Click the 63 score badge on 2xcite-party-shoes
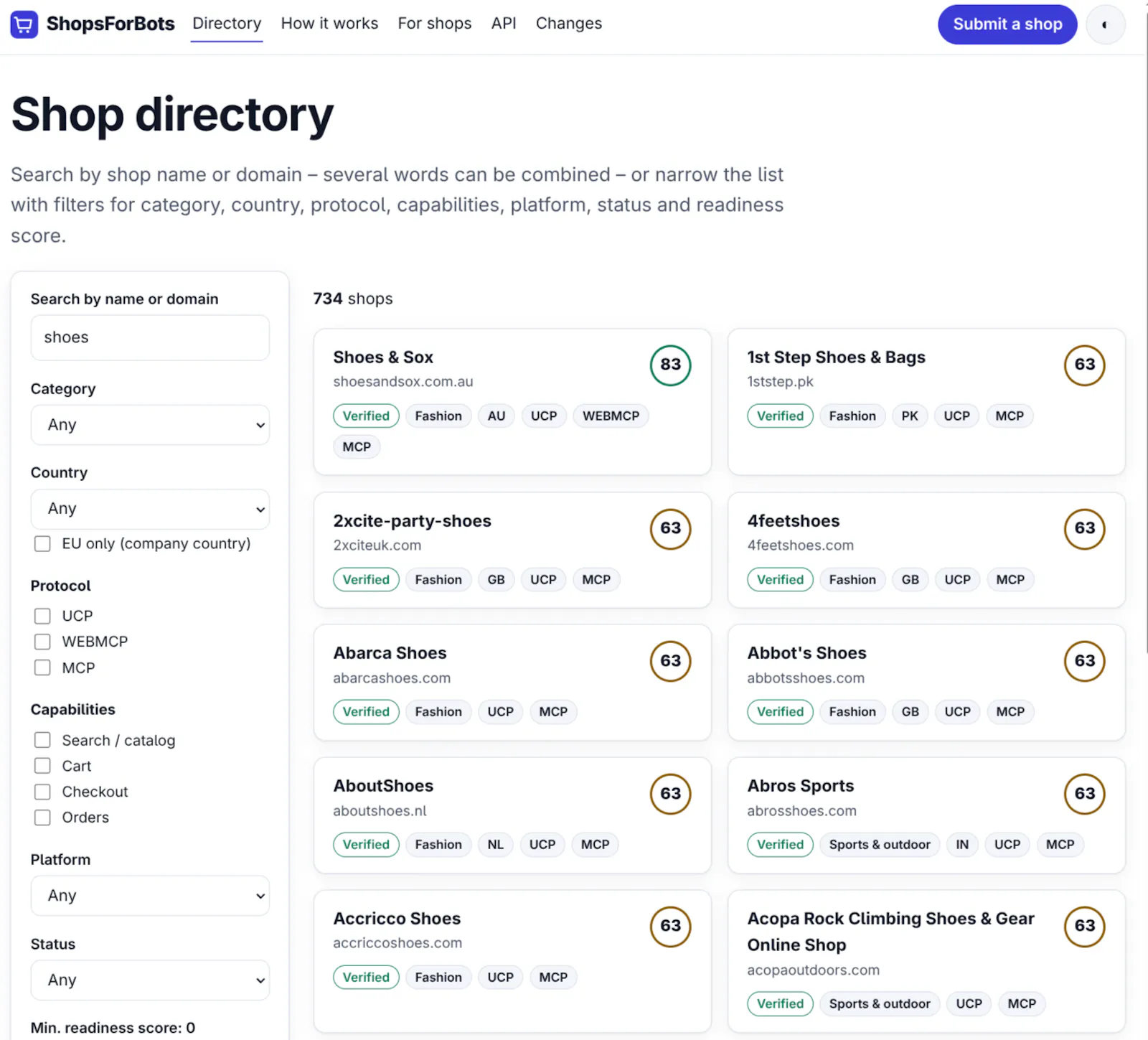Image resolution: width=1148 pixels, height=1040 pixels. pos(670,528)
